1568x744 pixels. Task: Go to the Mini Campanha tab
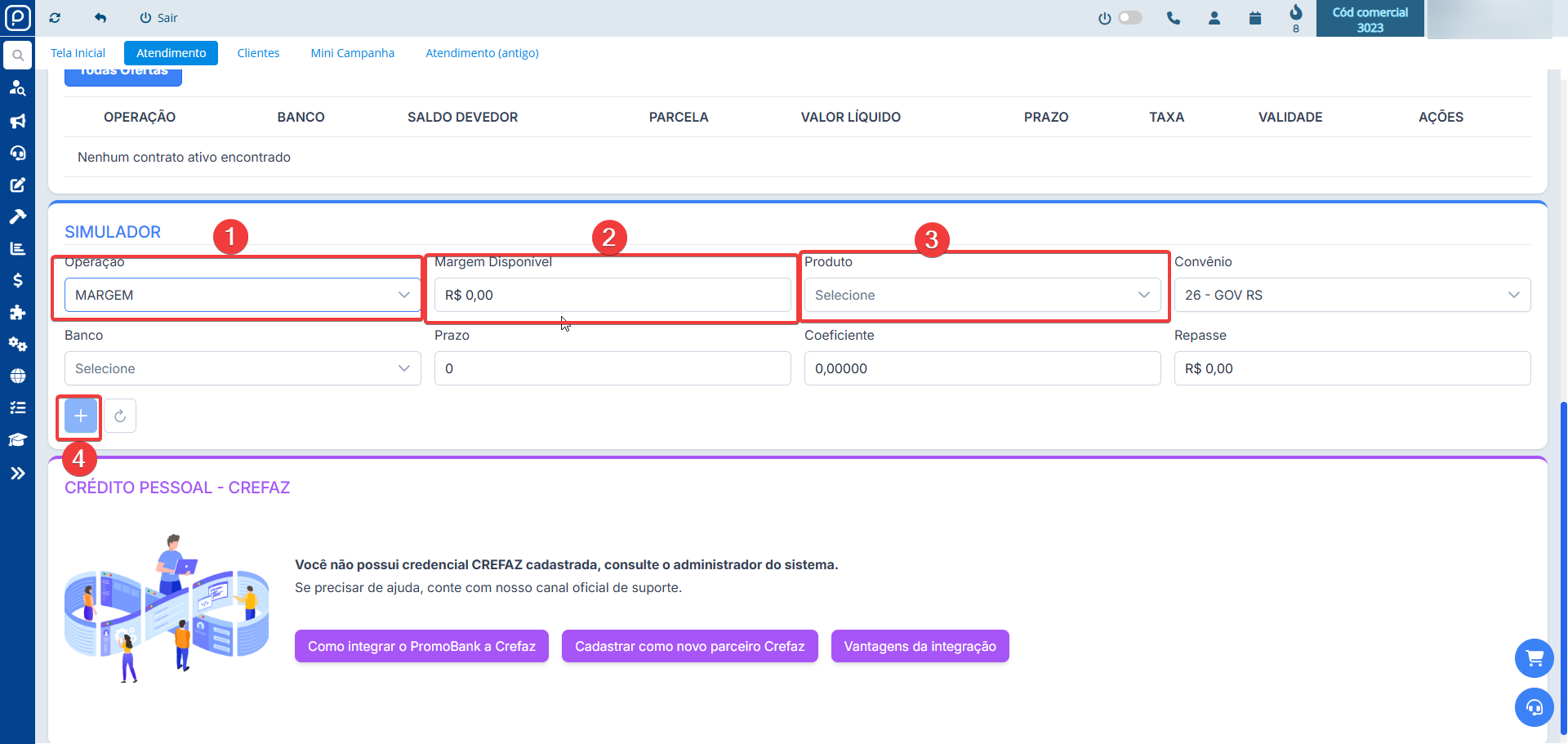(x=352, y=53)
